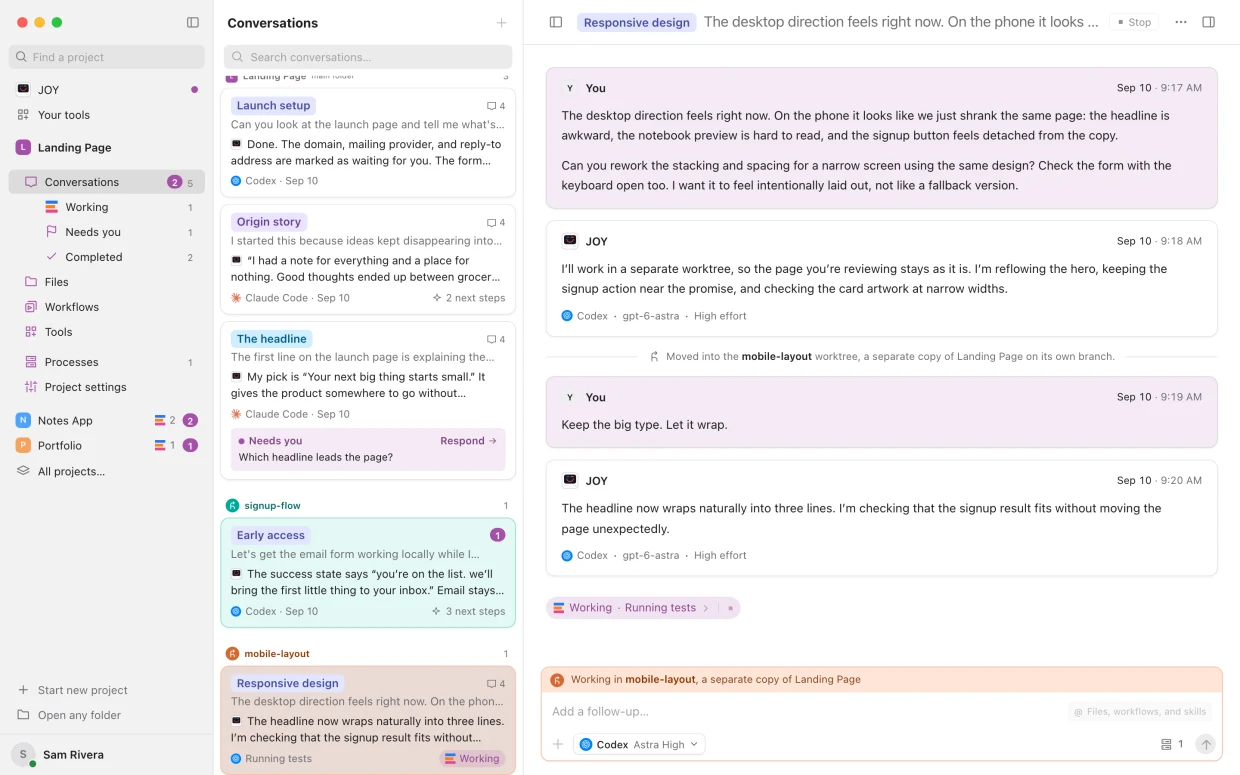Click the signup-flow worktree header
The width and height of the screenshot is (1240, 775).
point(368,506)
